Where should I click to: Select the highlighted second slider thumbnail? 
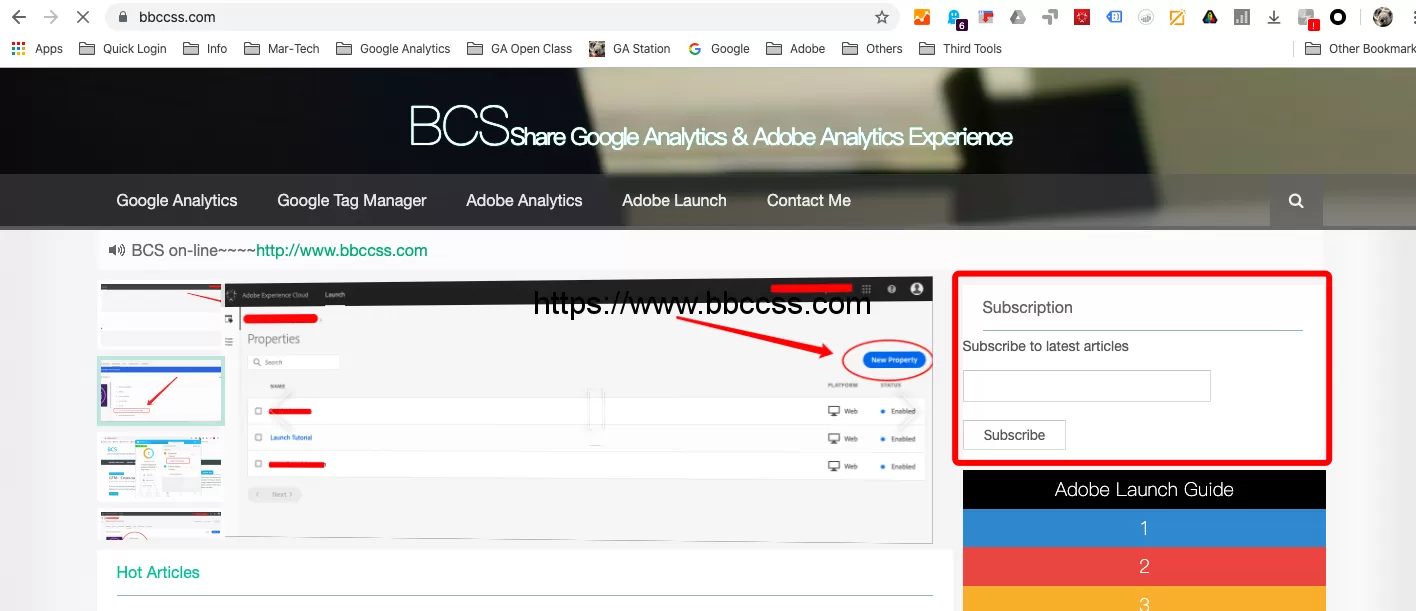tap(161, 391)
